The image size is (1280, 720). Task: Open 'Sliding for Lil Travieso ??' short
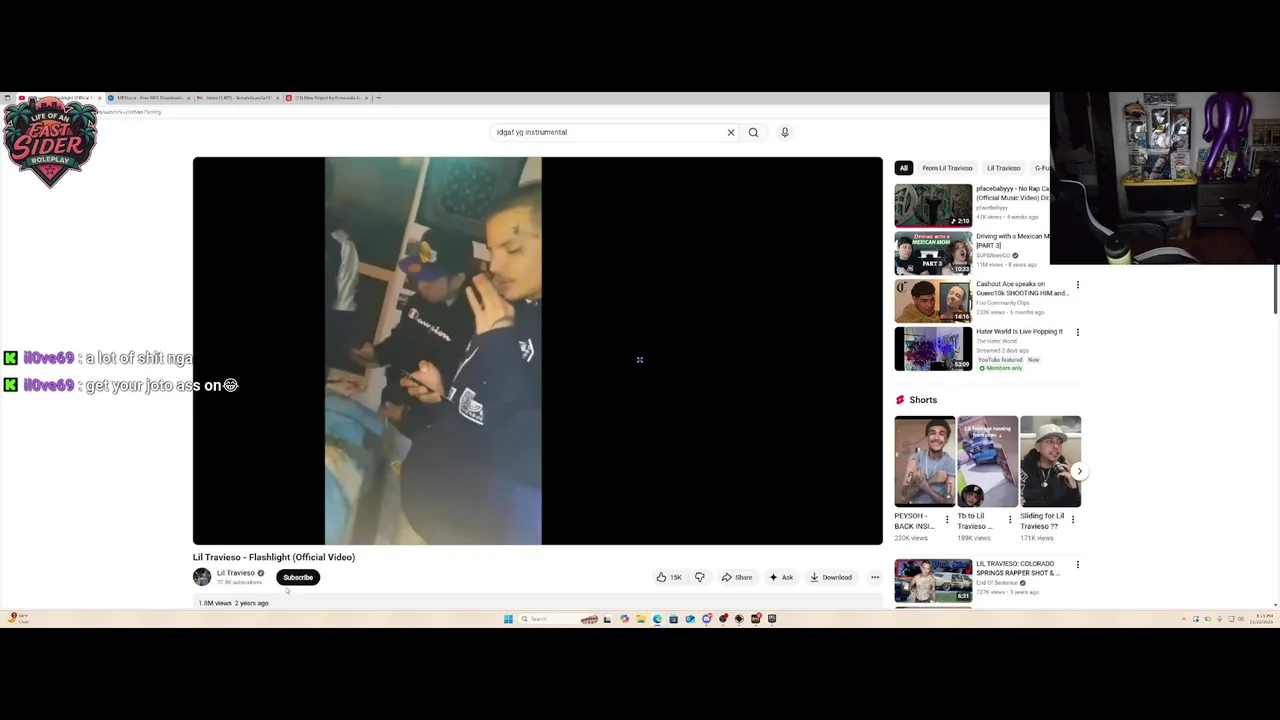point(1050,461)
